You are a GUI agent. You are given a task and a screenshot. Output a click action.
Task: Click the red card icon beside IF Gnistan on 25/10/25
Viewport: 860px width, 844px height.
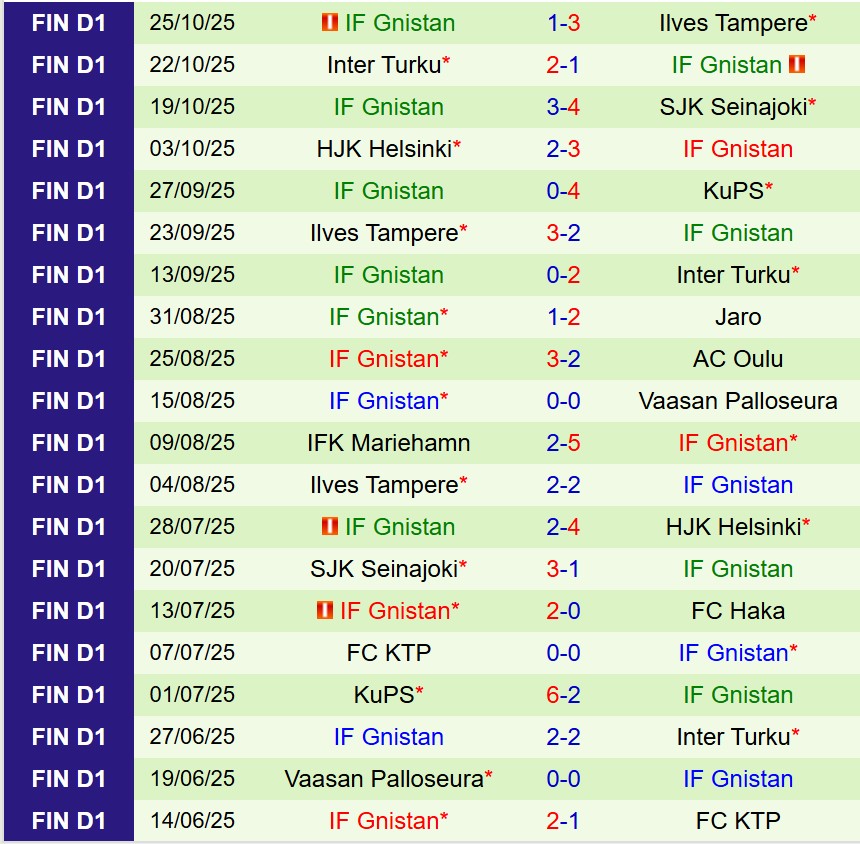tap(329, 23)
